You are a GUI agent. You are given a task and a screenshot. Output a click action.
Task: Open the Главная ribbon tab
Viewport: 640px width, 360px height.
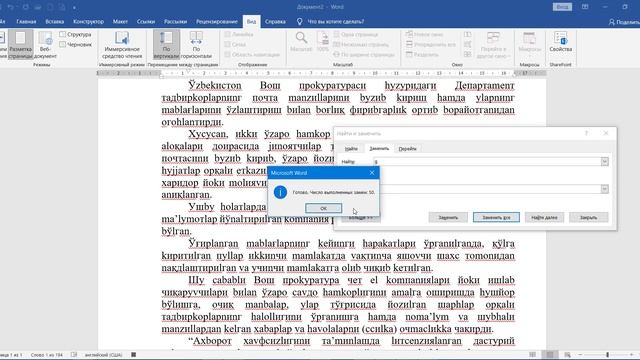26,22
